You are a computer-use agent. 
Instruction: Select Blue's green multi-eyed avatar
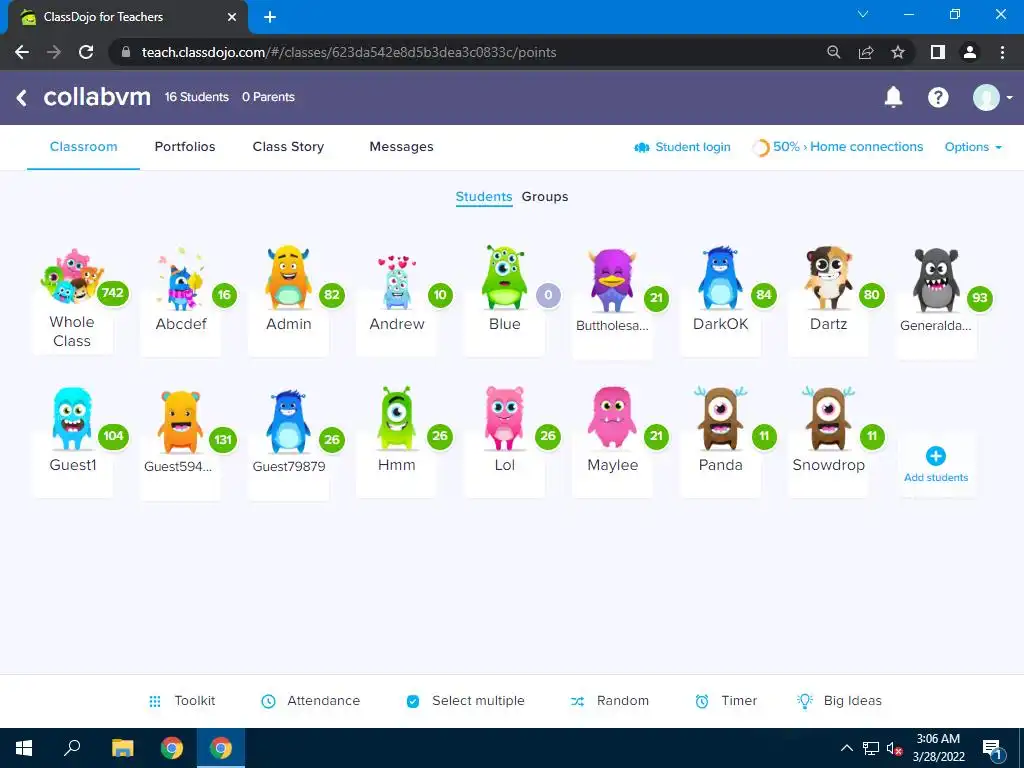504,277
